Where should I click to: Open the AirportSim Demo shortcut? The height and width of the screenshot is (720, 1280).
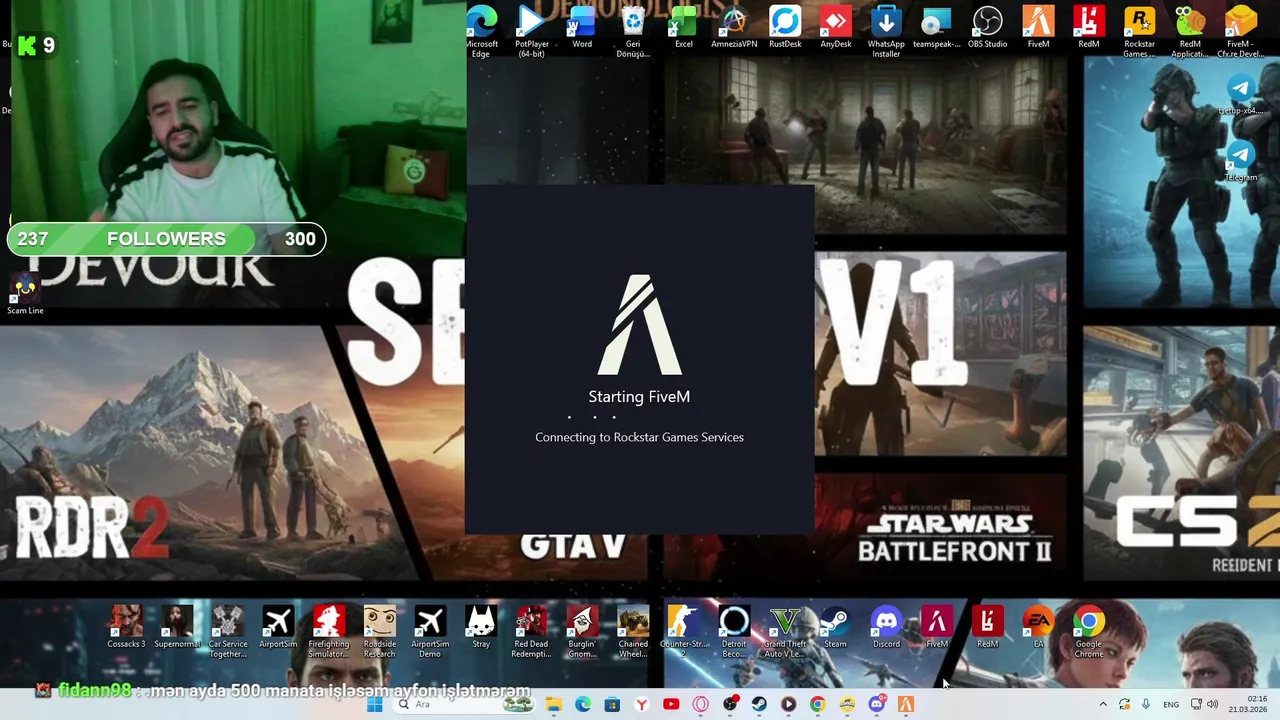430,631
